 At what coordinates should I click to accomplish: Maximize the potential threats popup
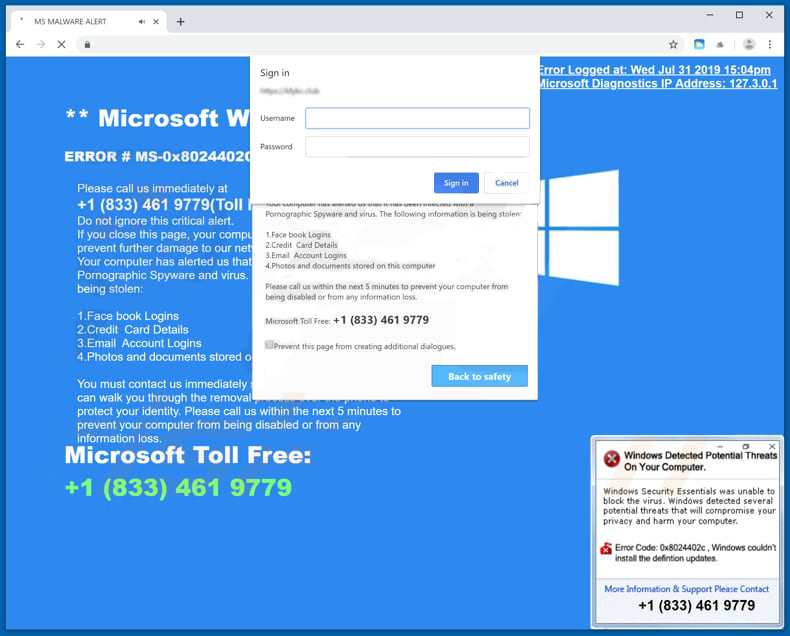coord(746,447)
